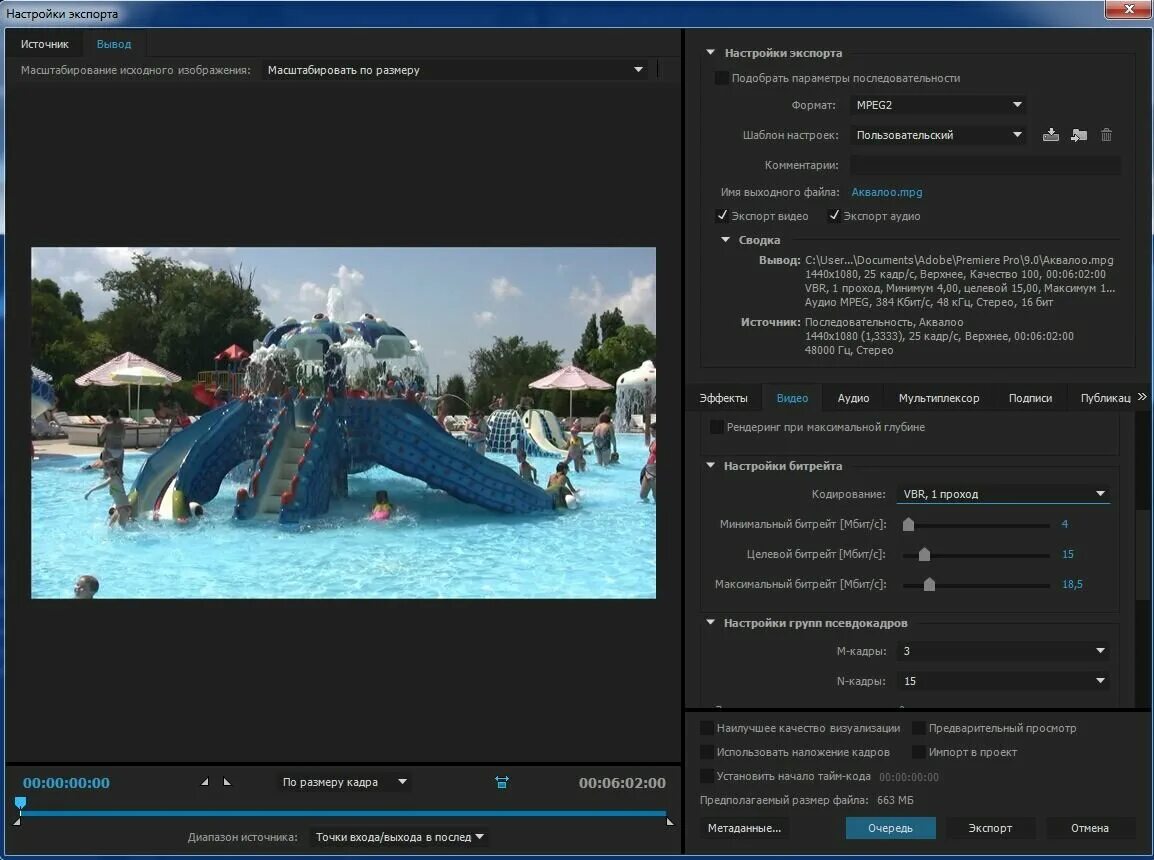Click maximum bitrate slider handle
The image size is (1154, 860).
pos(930,584)
